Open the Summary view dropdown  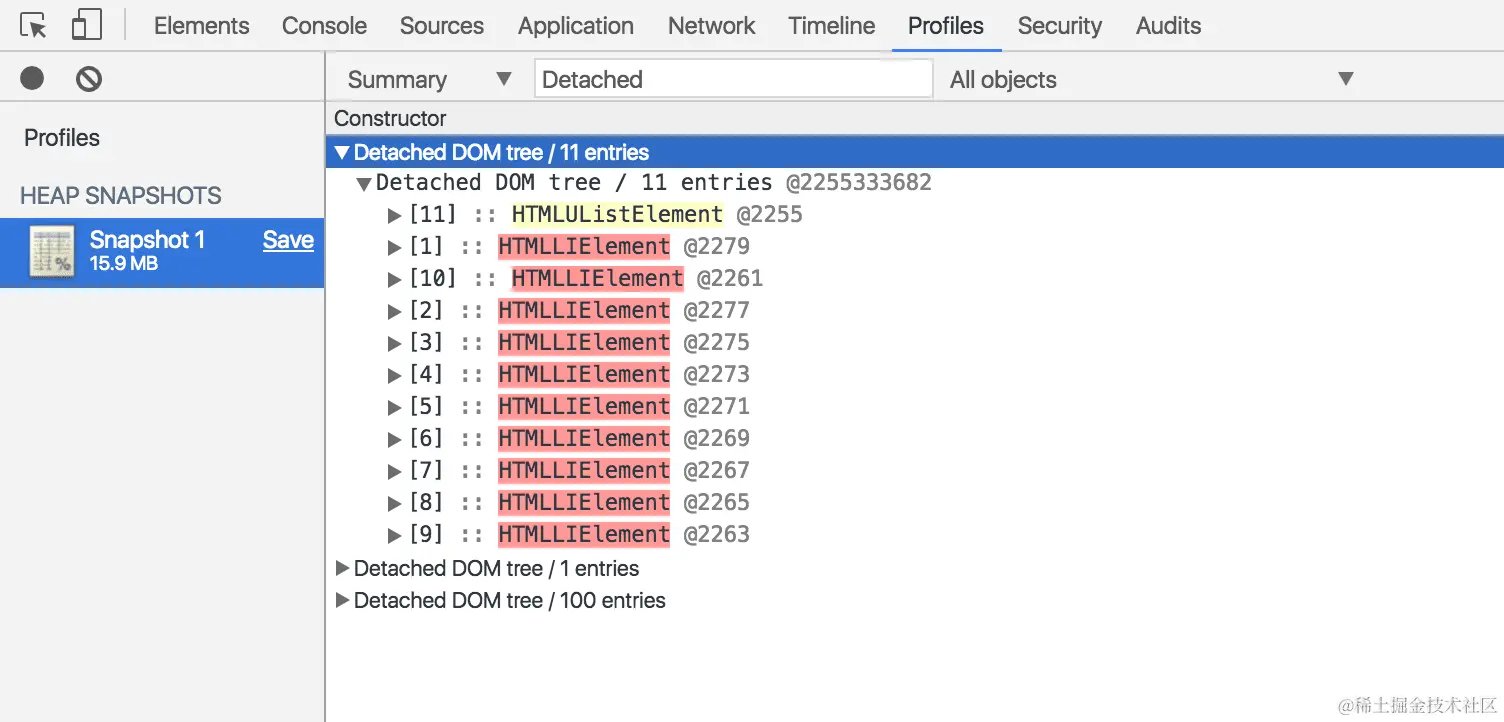coord(429,80)
